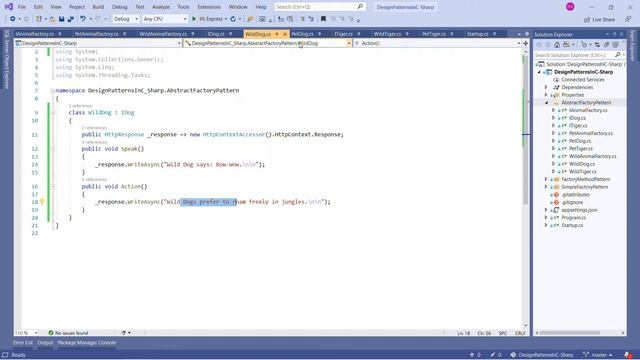640x360 pixels.
Task: Open the Error List panel tab
Action: pyautogui.click(x=23, y=343)
